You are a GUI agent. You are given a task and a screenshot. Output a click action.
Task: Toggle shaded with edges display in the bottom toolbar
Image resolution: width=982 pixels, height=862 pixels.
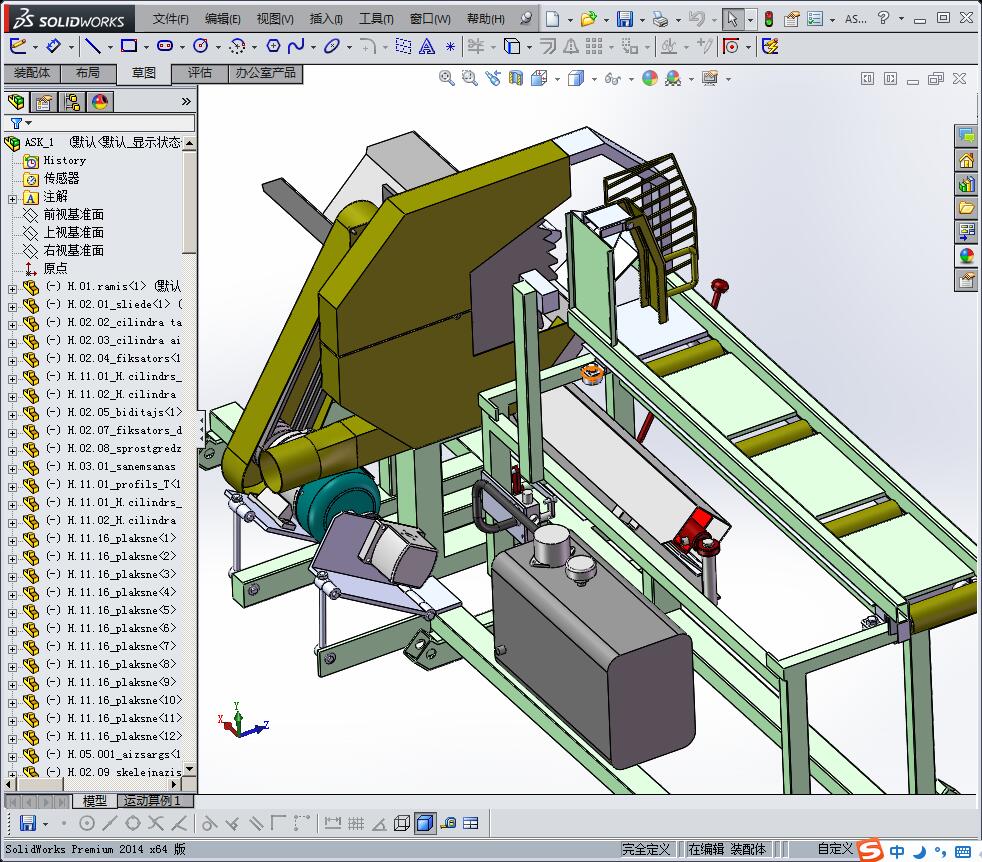(x=424, y=824)
